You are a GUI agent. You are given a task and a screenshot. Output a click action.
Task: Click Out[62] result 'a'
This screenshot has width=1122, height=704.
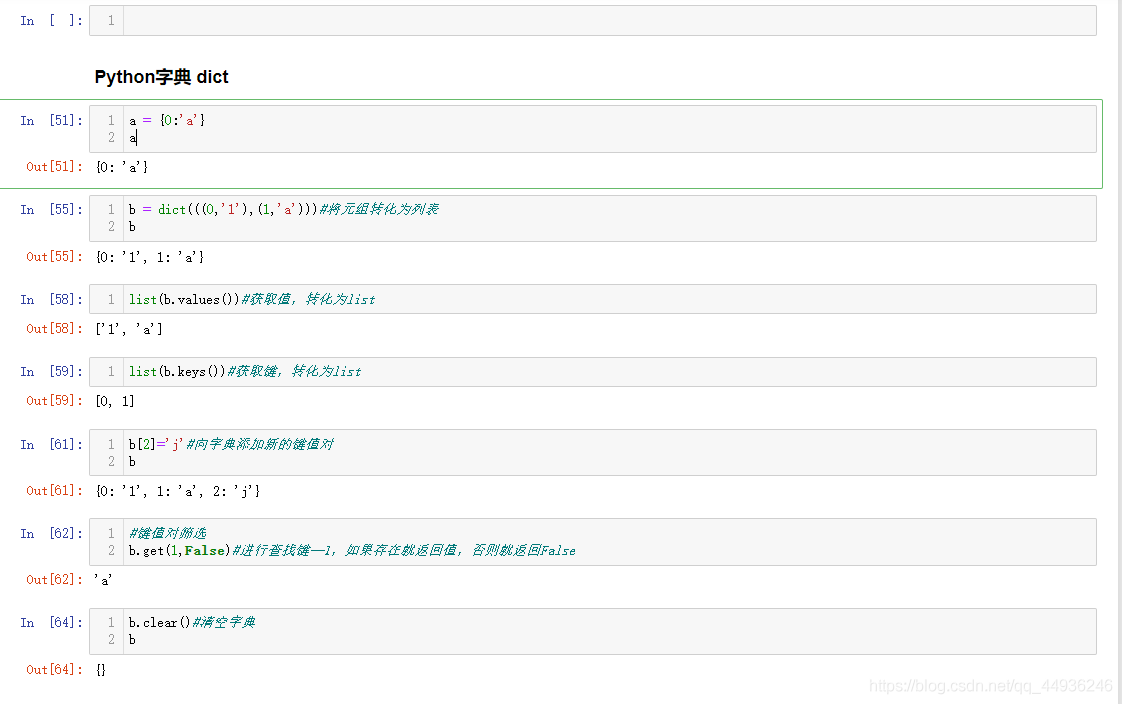click(x=103, y=580)
